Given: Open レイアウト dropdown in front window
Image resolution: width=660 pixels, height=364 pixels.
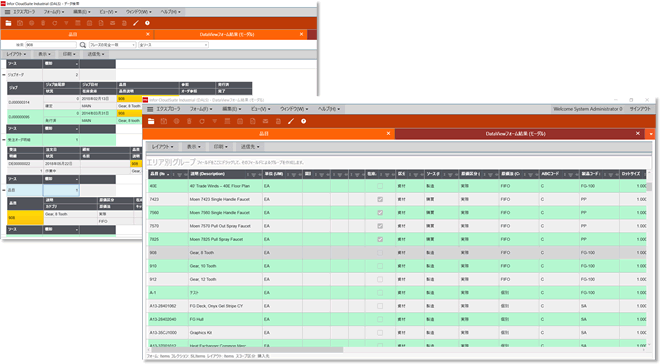Looking at the screenshot, I should [162, 147].
